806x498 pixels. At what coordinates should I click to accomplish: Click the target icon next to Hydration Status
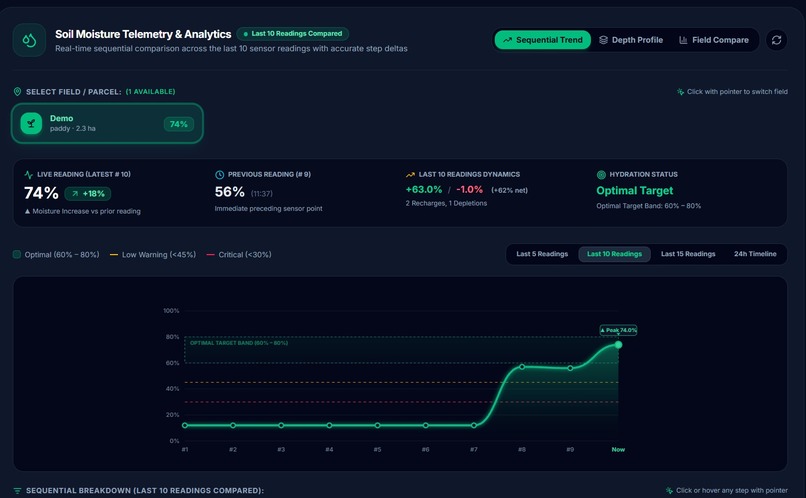pyautogui.click(x=601, y=175)
